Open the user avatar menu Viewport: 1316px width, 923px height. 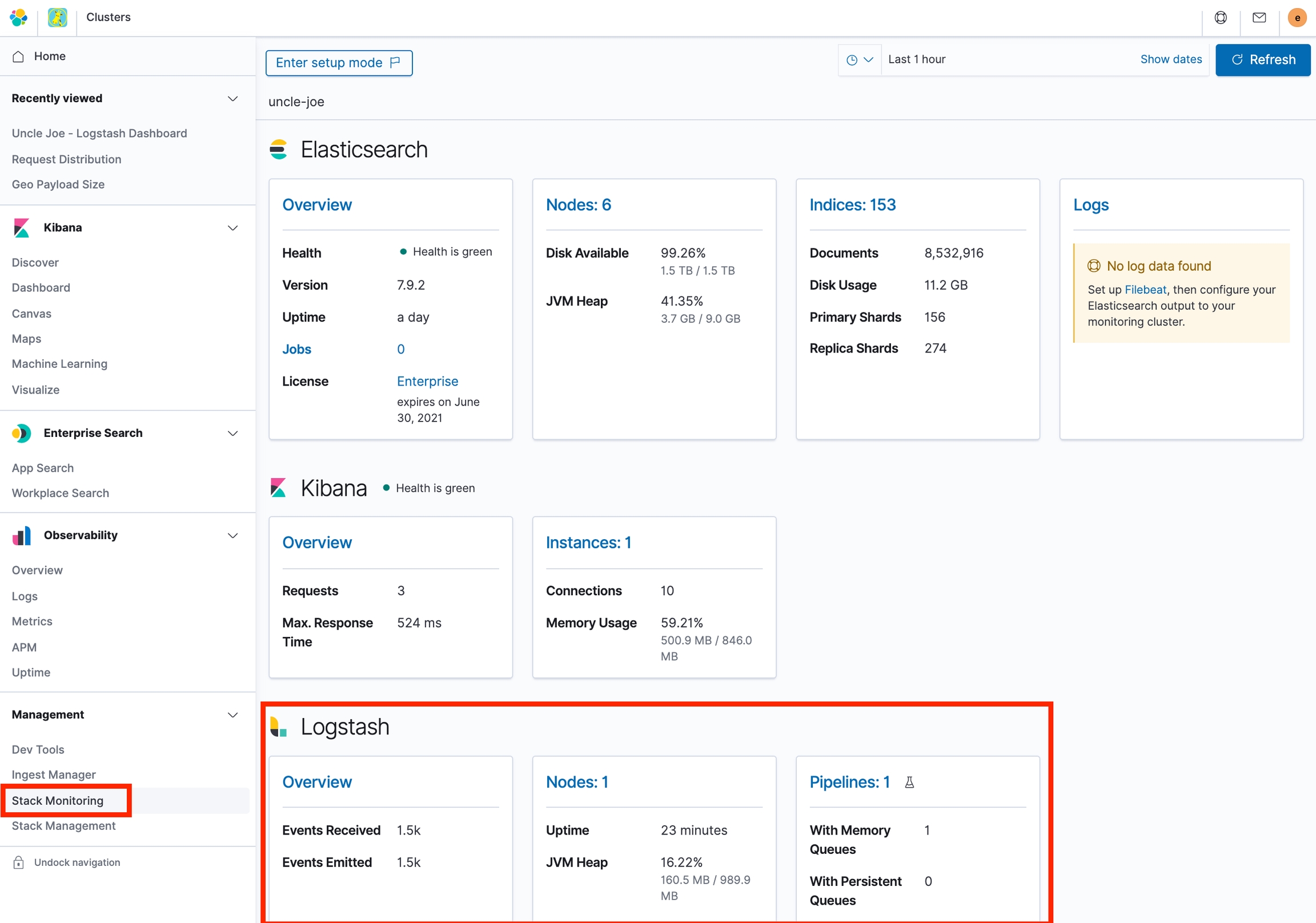1297,17
